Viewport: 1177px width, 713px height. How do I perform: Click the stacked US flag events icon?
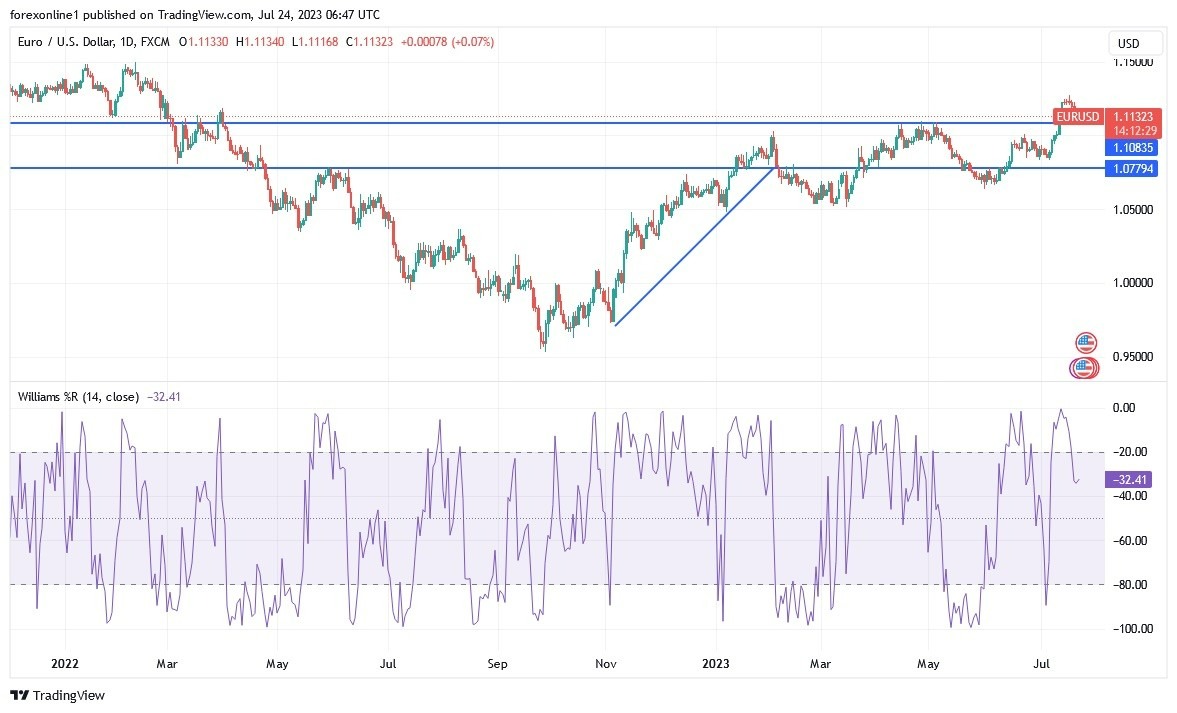[1084, 368]
